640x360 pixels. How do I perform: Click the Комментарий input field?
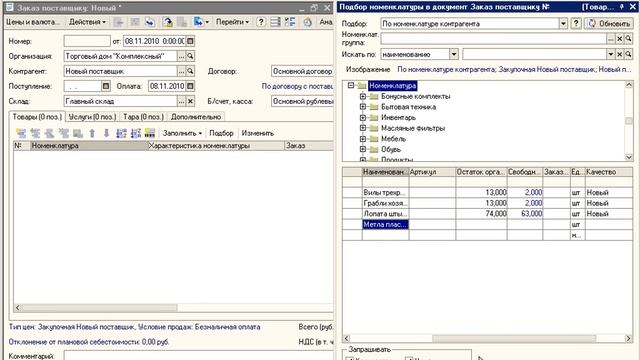coord(198,356)
